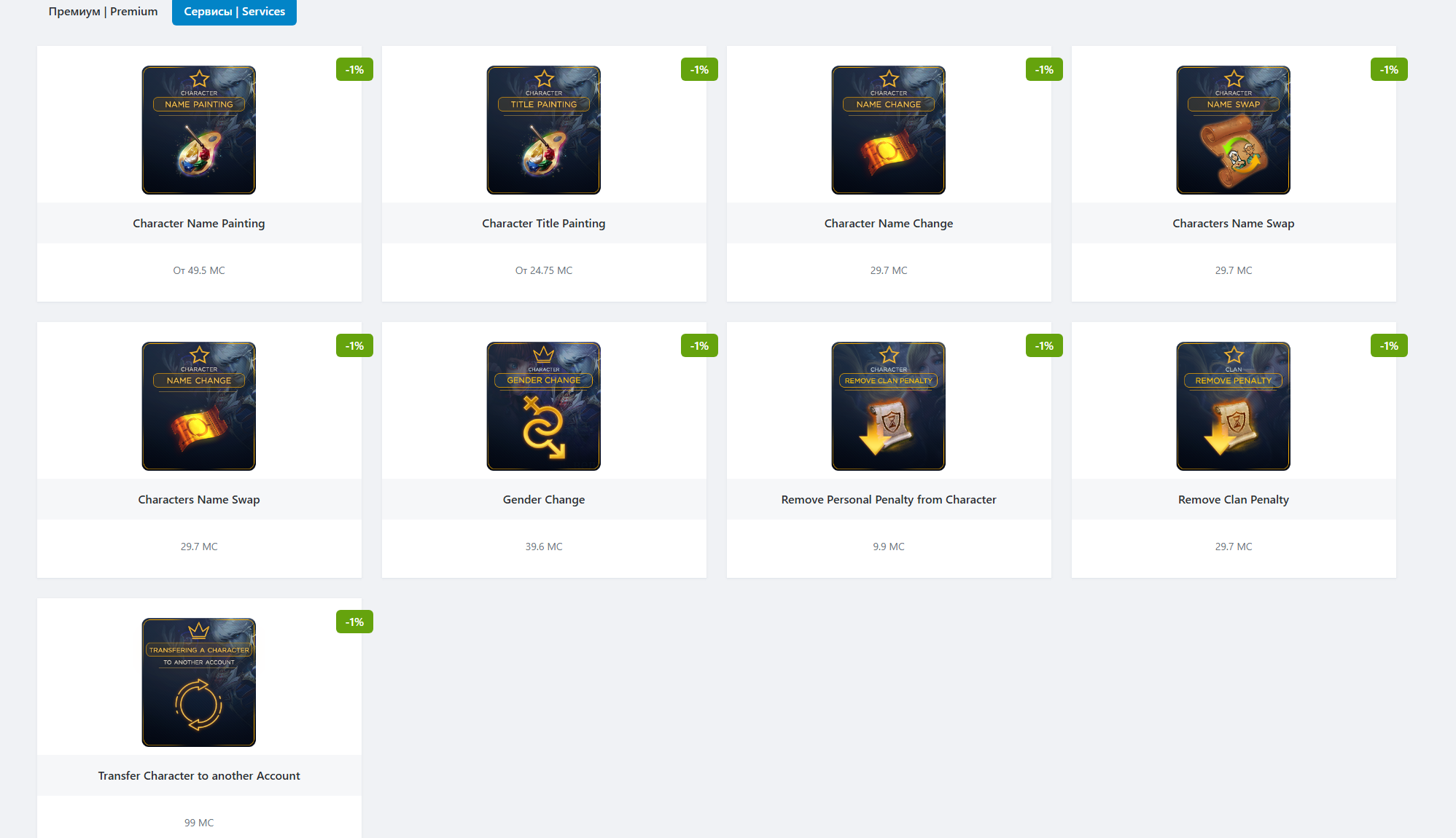
Task: Open Remove Personal Penalty from Character link
Action: tap(889, 500)
